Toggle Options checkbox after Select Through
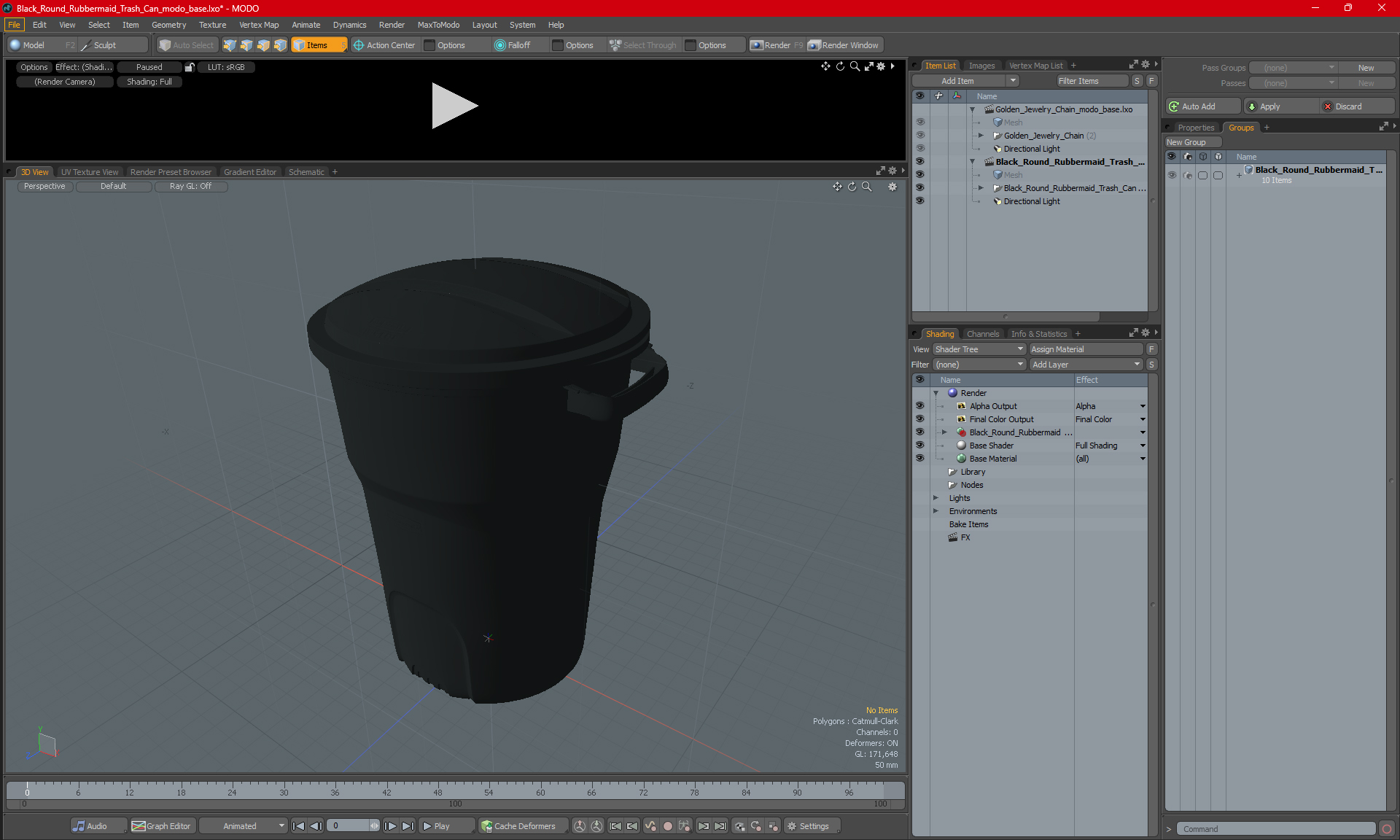 (691, 45)
